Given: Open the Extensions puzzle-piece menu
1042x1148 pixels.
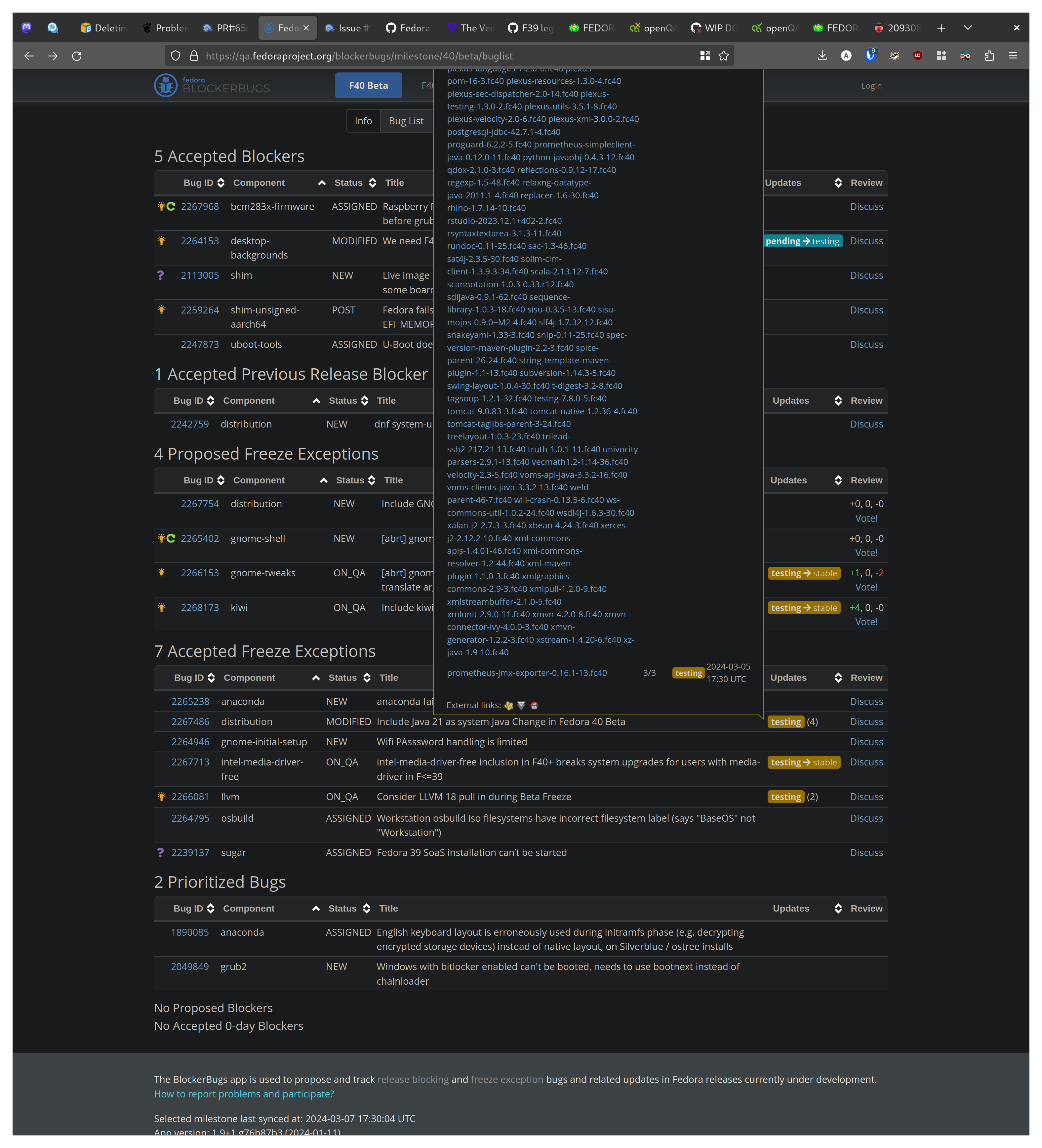Looking at the screenshot, I should (x=989, y=56).
